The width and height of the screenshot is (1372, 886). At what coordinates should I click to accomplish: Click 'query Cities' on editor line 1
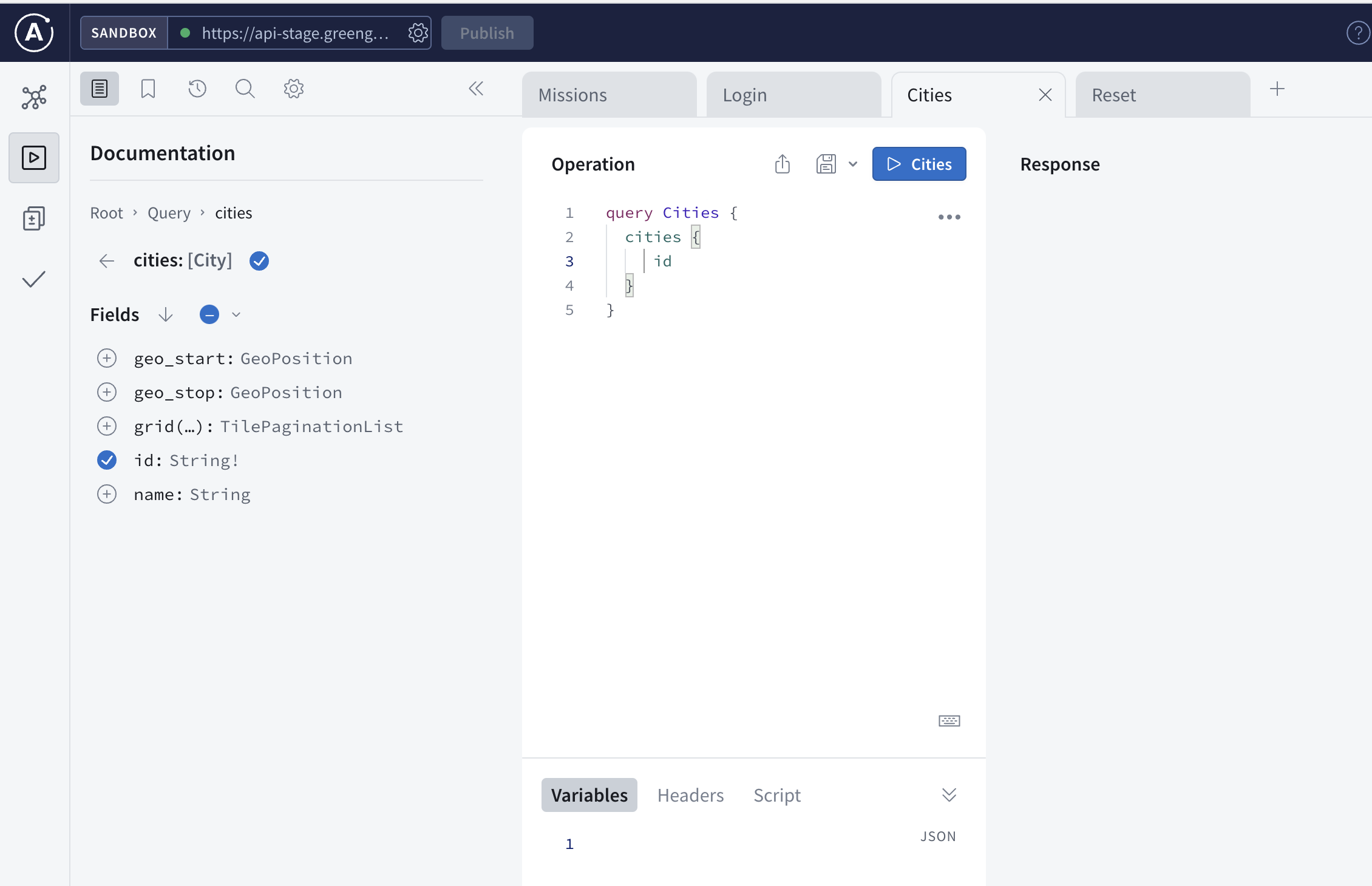click(x=662, y=212)
